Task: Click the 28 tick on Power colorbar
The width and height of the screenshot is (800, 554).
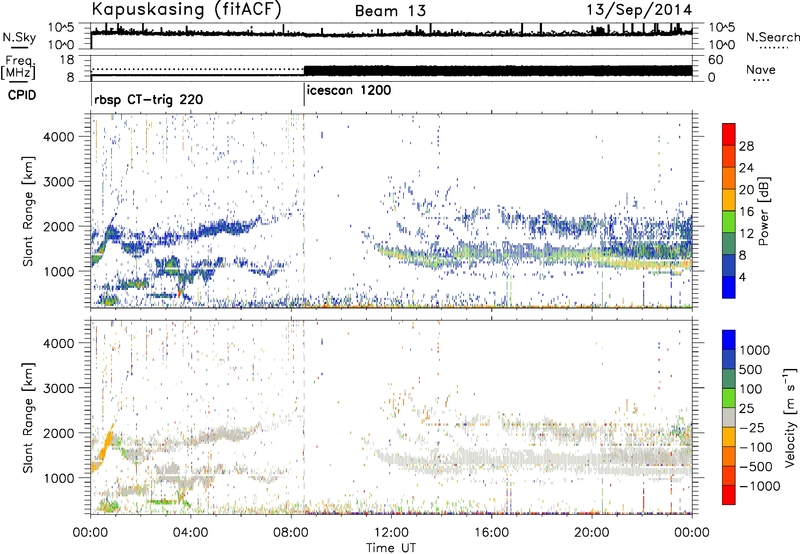Action: tap(746, 146)
